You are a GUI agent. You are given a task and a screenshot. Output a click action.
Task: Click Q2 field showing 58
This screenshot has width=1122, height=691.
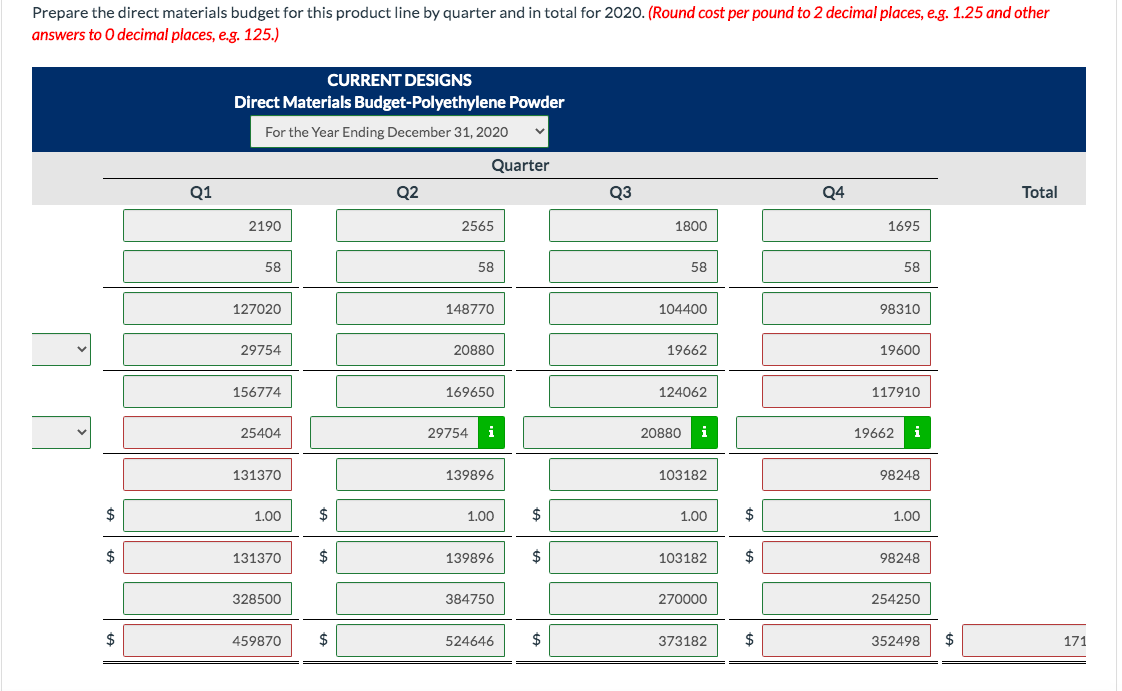(x=421, y=267)
